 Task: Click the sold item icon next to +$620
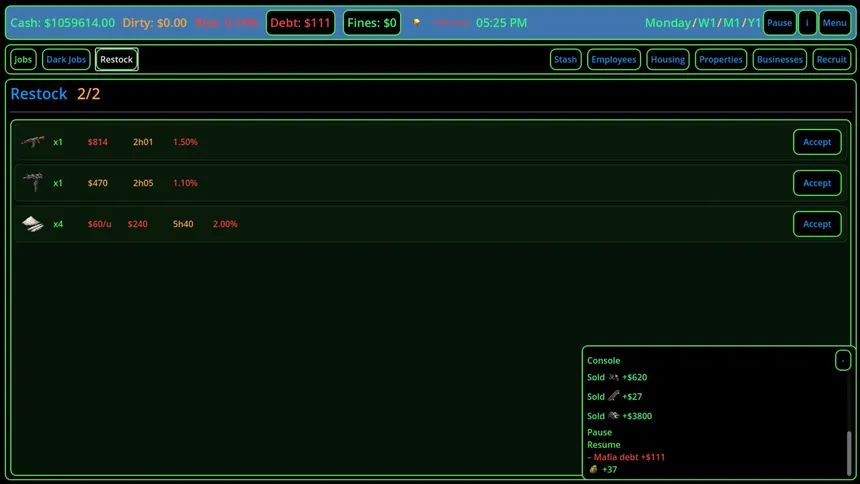[x=614, y=378]
